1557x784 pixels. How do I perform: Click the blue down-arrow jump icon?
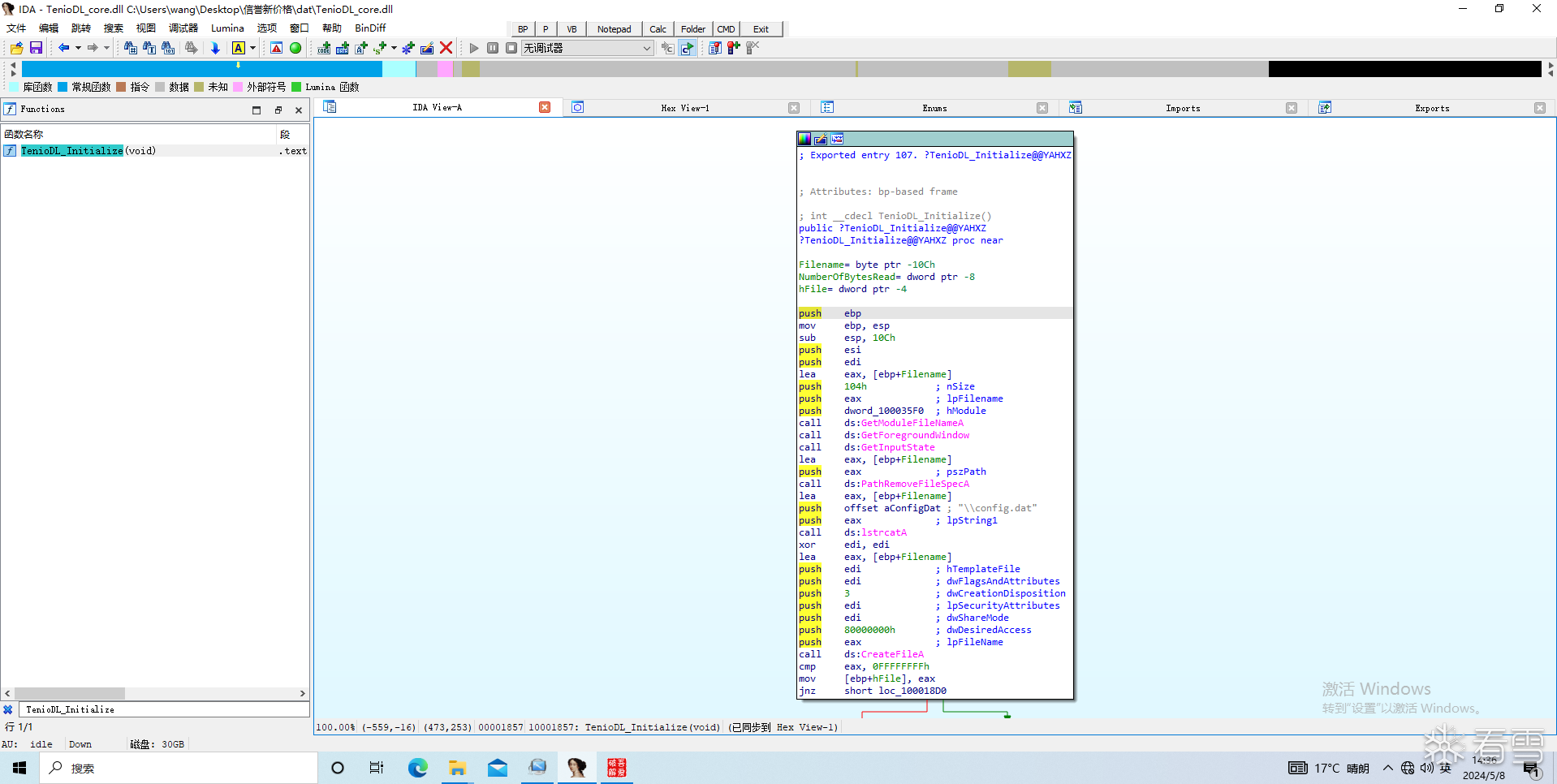(x=215, y=48)
